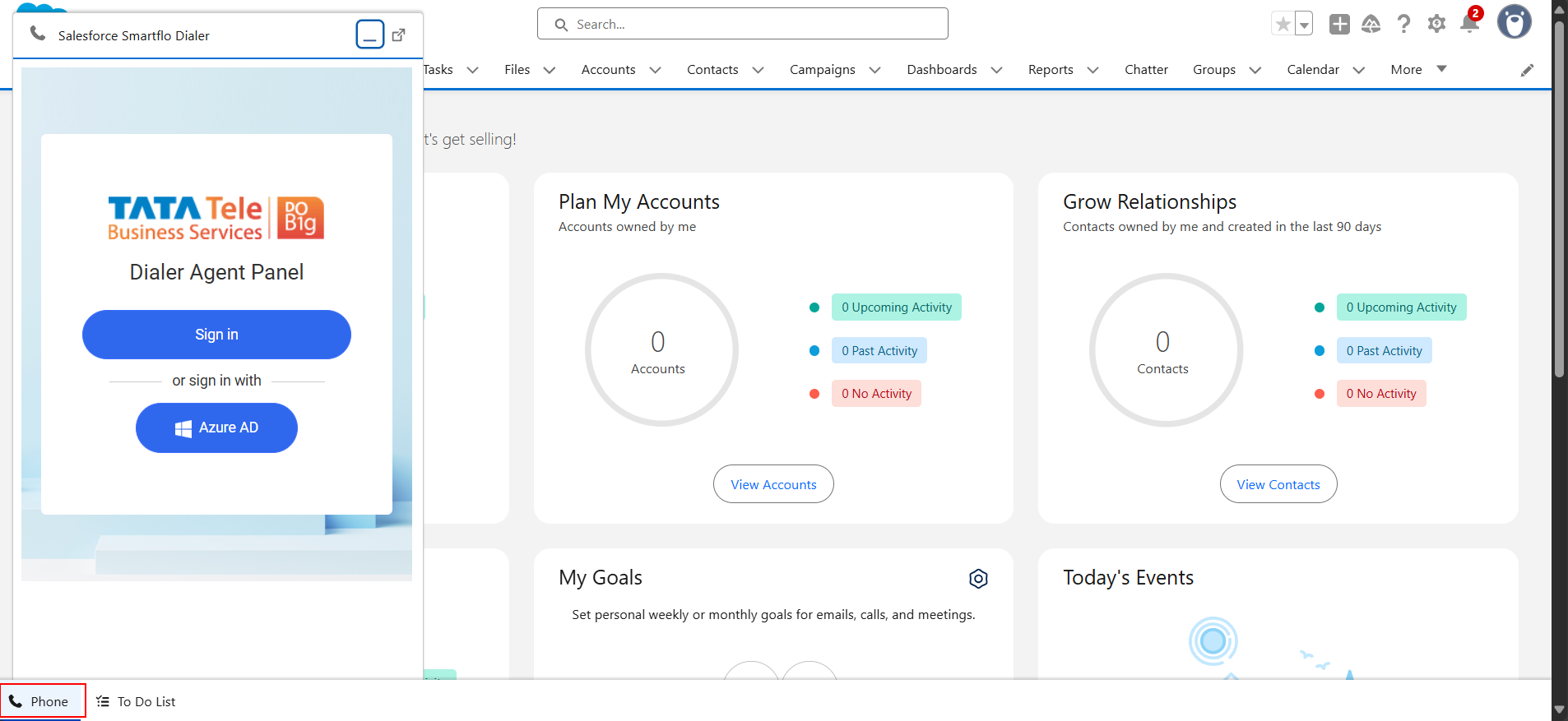Viewport: 1568px width, 721px height.
Task: Click the Grow Relationships heading
Action: (1149, 202)
